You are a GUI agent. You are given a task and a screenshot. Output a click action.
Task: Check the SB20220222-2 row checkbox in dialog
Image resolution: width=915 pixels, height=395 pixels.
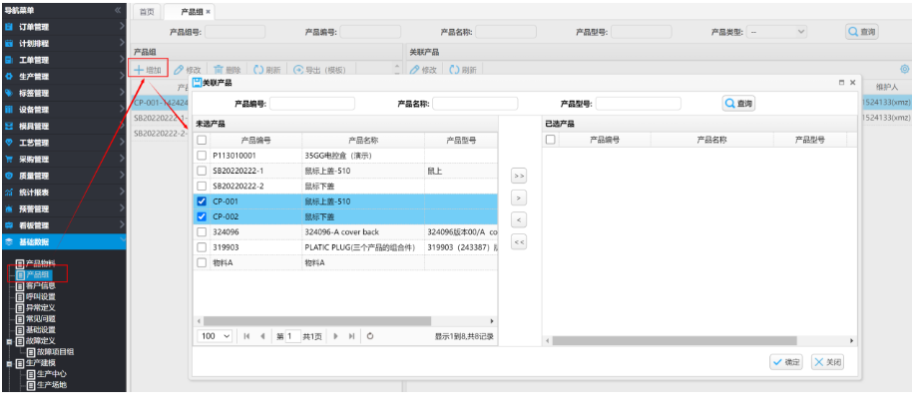[201, 186]
